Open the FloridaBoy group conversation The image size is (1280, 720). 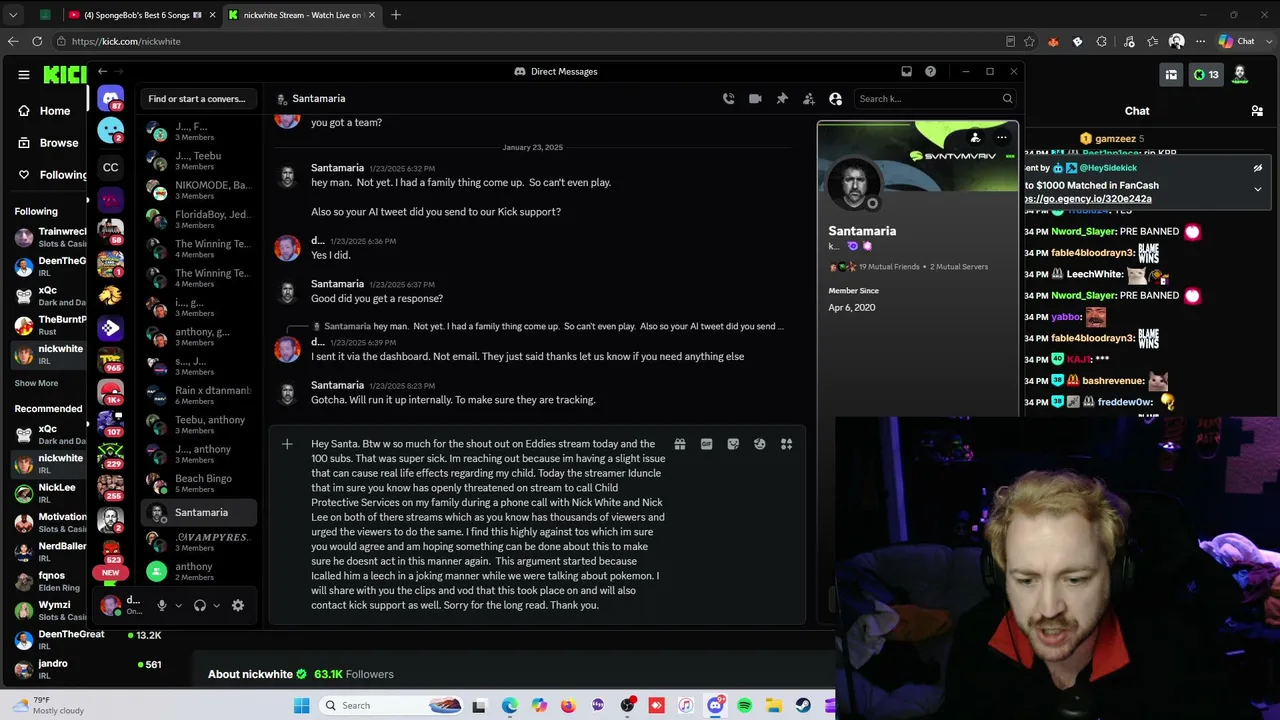click(199, 220)
